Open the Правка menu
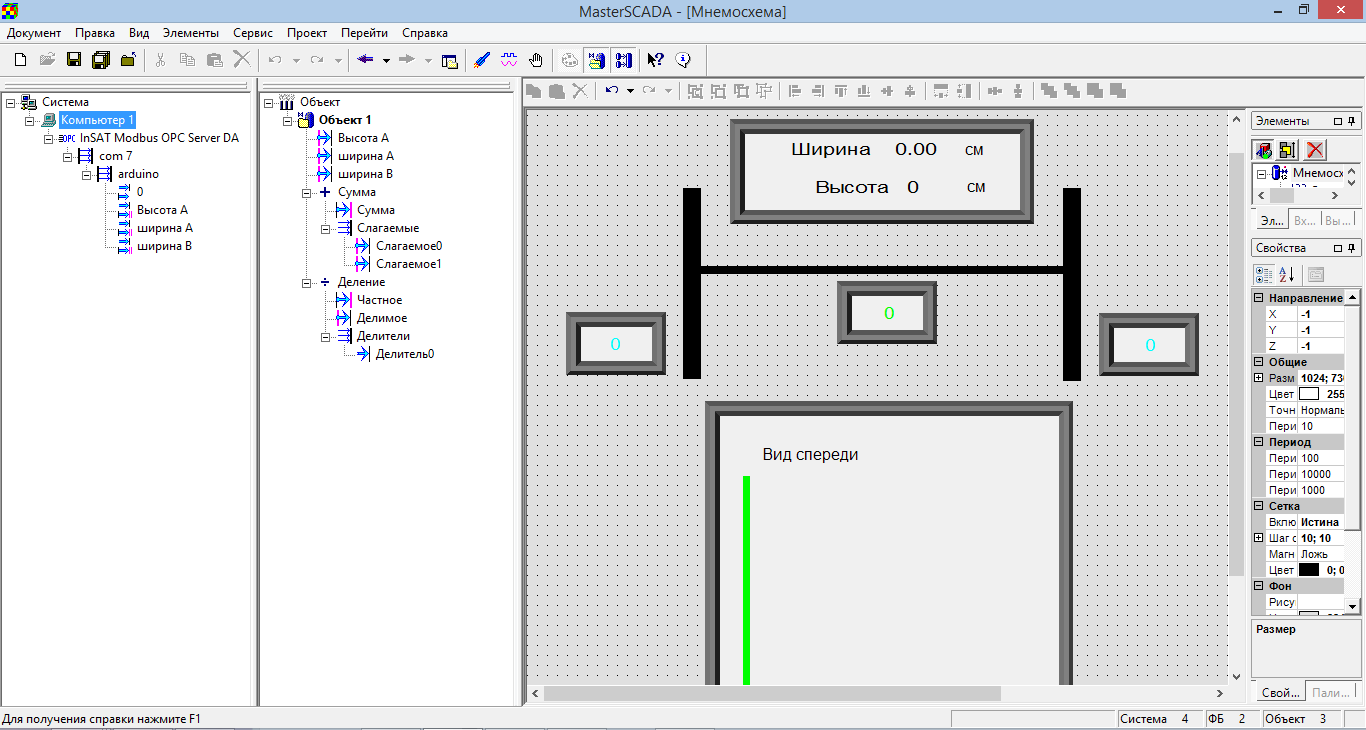 pos(95,33)
